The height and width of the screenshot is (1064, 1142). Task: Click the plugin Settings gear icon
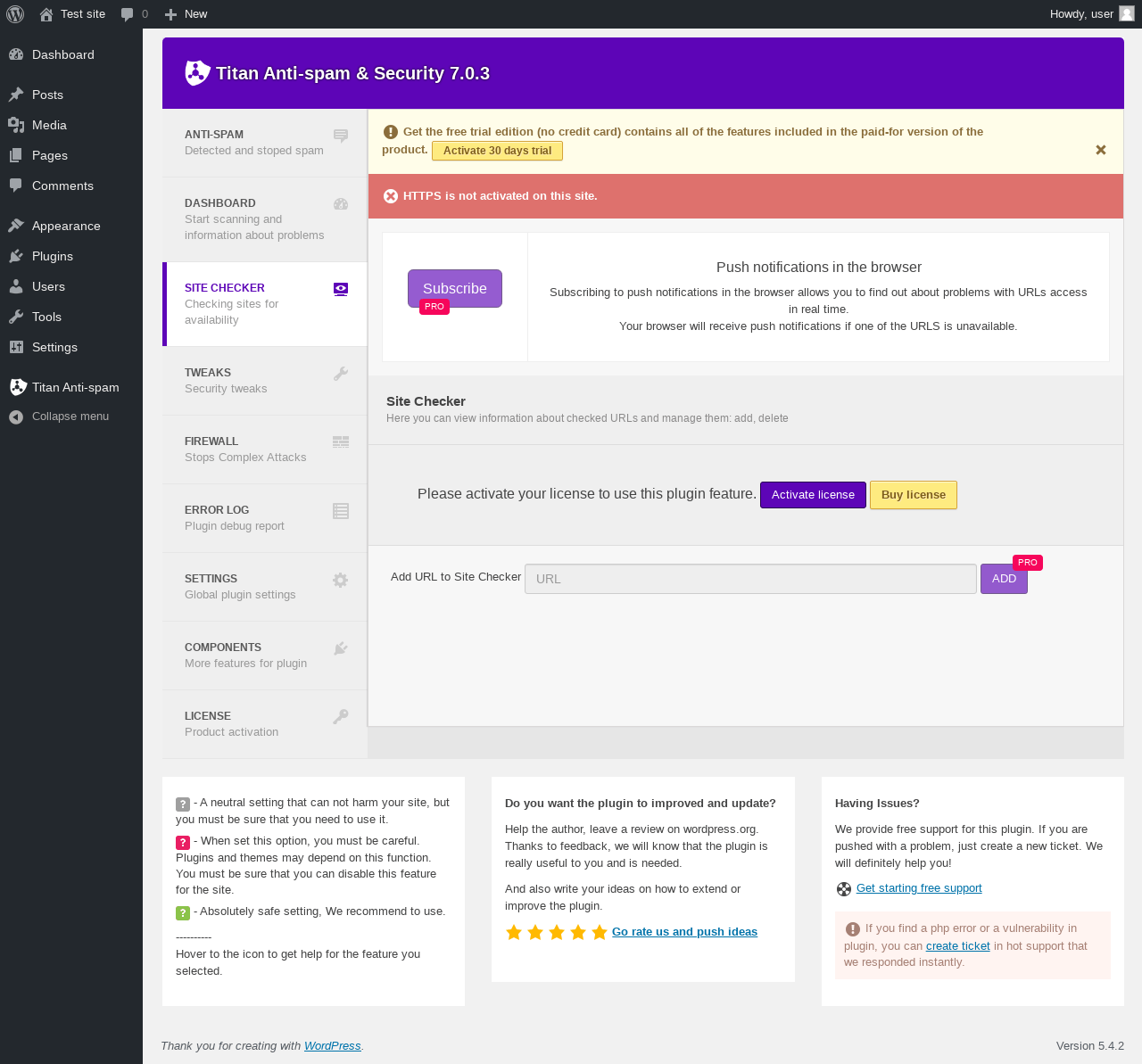coord(341,580)
